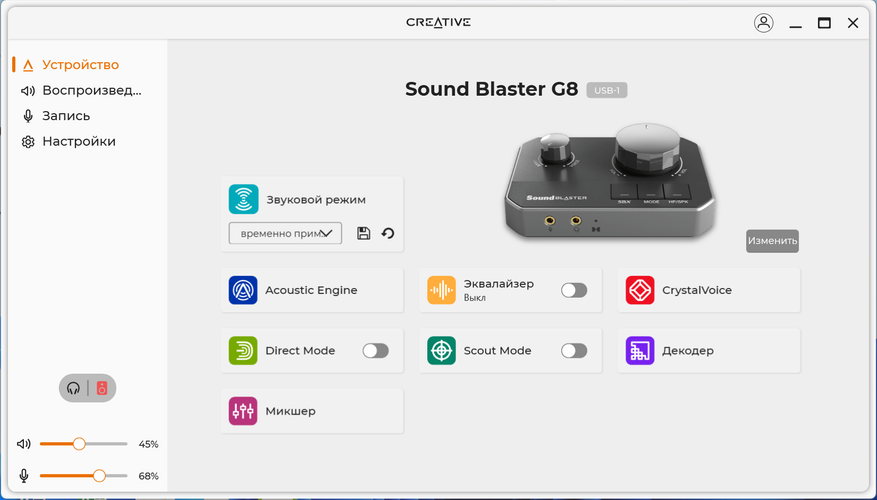Click the Изменить button
Screen dimensions: 877x500
point(772,241)
